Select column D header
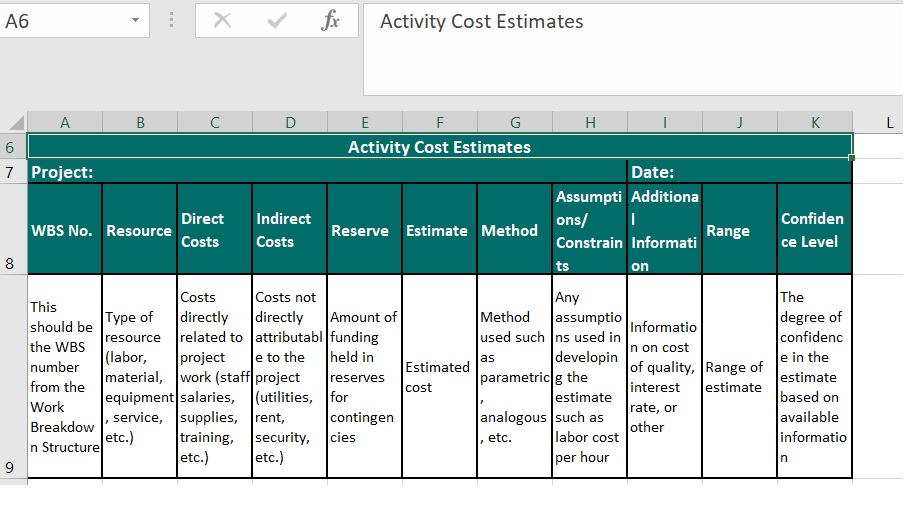 click(290, 122)
